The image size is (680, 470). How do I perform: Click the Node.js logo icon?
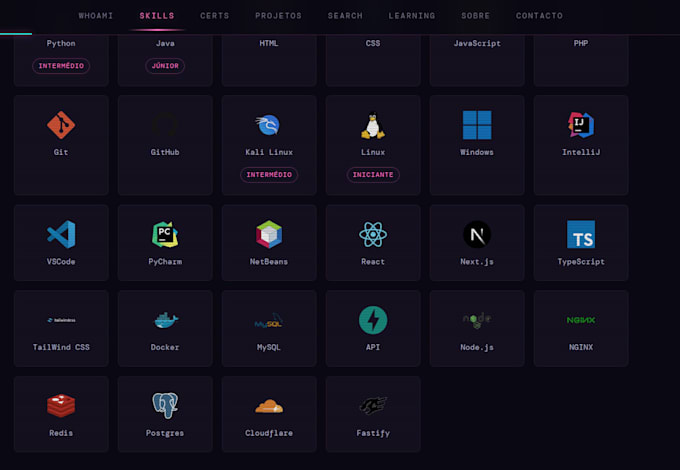pos(477,320)
